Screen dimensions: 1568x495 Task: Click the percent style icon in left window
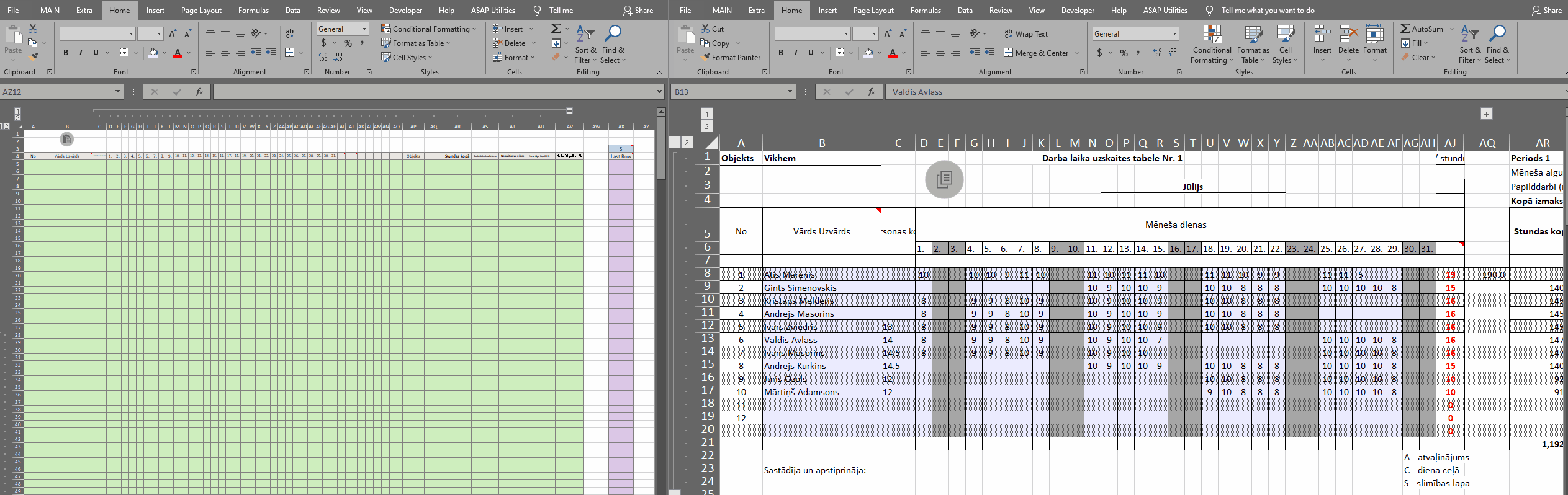348,43
